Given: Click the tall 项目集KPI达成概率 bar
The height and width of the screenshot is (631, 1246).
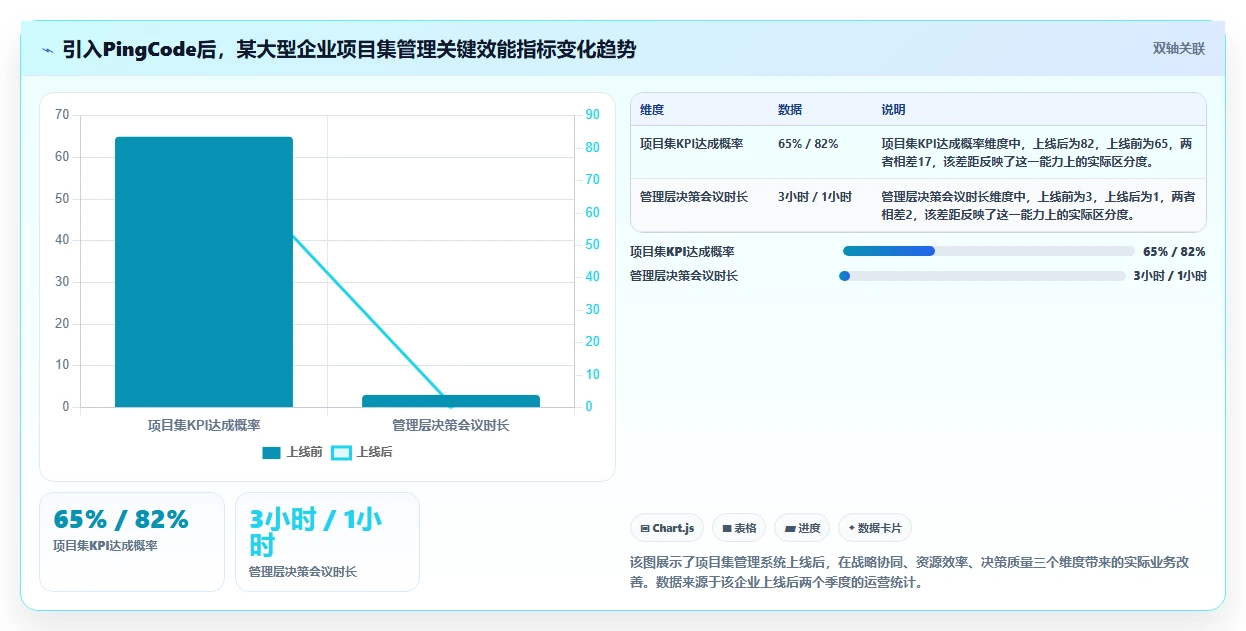Looking at the screenshot, I should 204,272.
